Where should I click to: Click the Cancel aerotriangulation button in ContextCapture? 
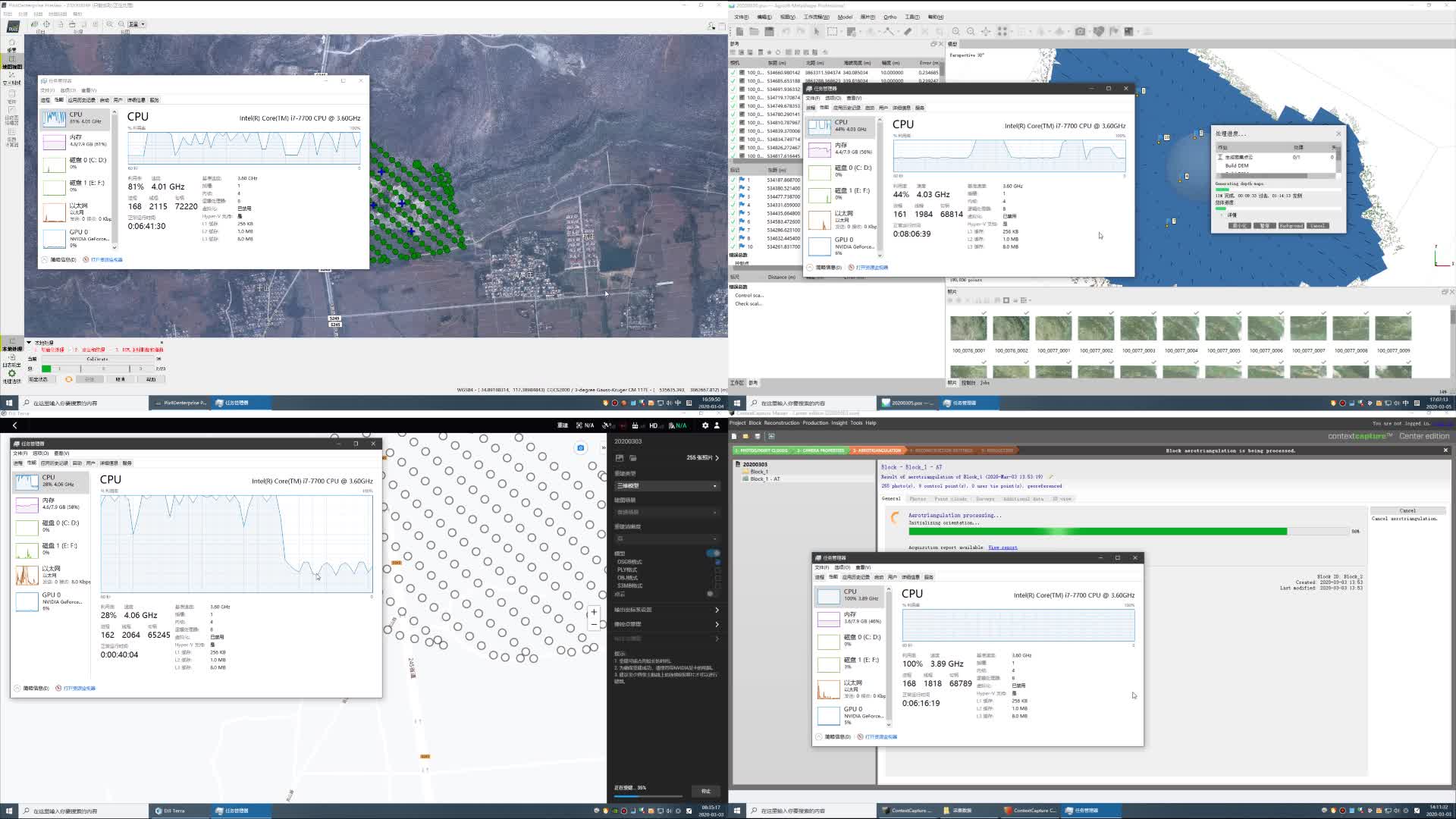pyautogui.click(x=1407, y=510)
